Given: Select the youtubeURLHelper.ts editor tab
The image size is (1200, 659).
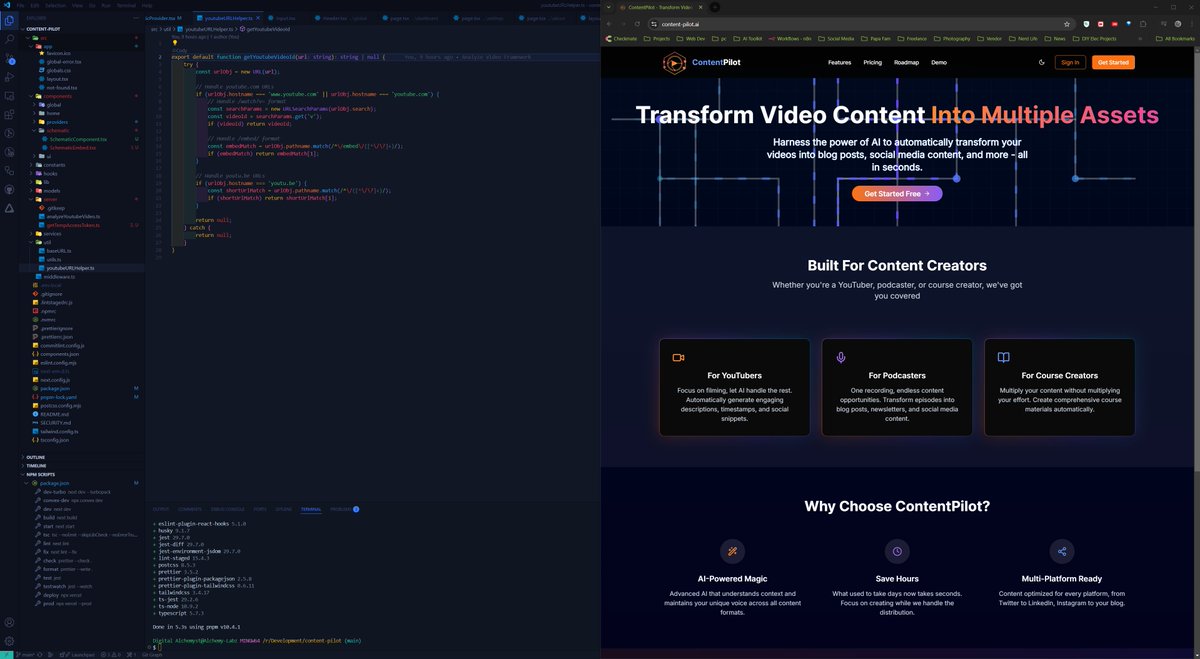Looking at the screenshot, I should (x=228, y=18).
